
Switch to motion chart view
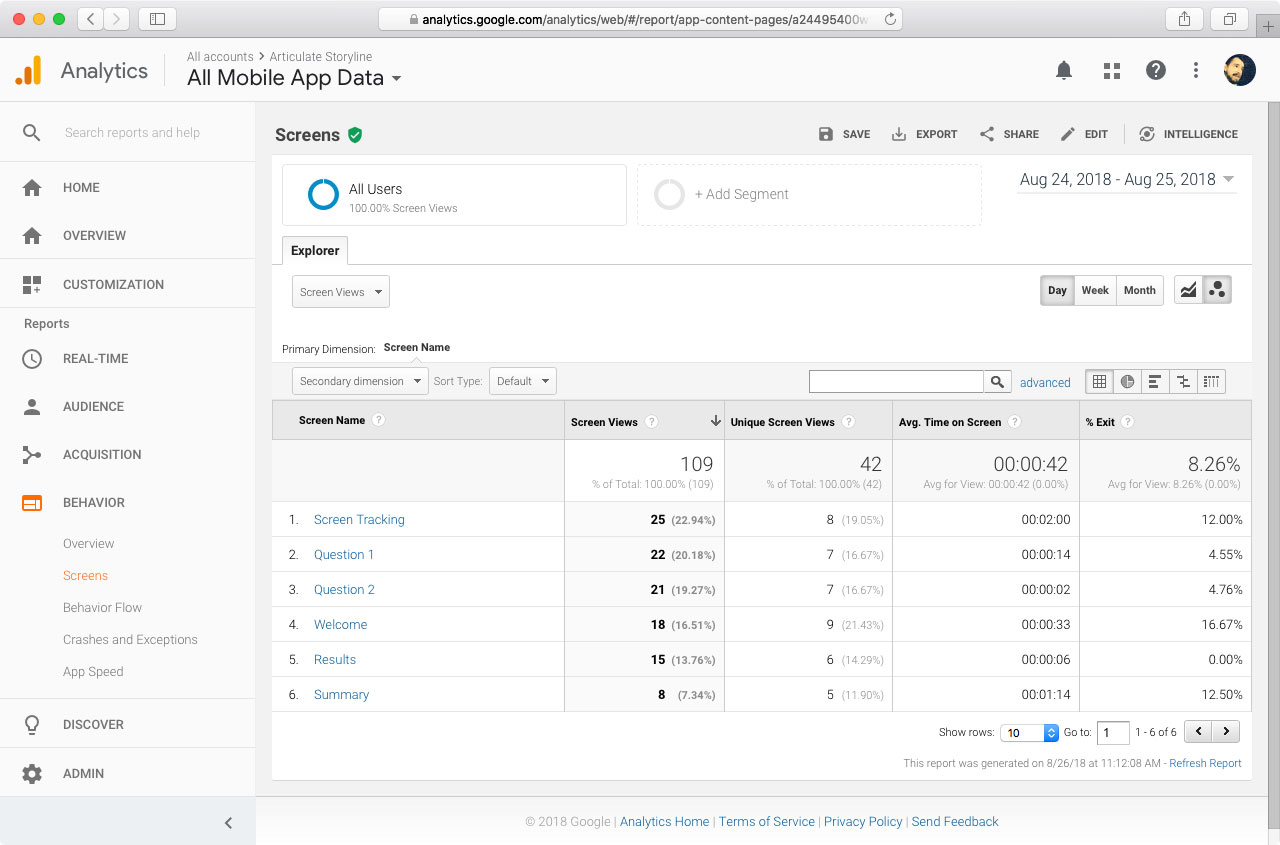[x=1217, y=290]
